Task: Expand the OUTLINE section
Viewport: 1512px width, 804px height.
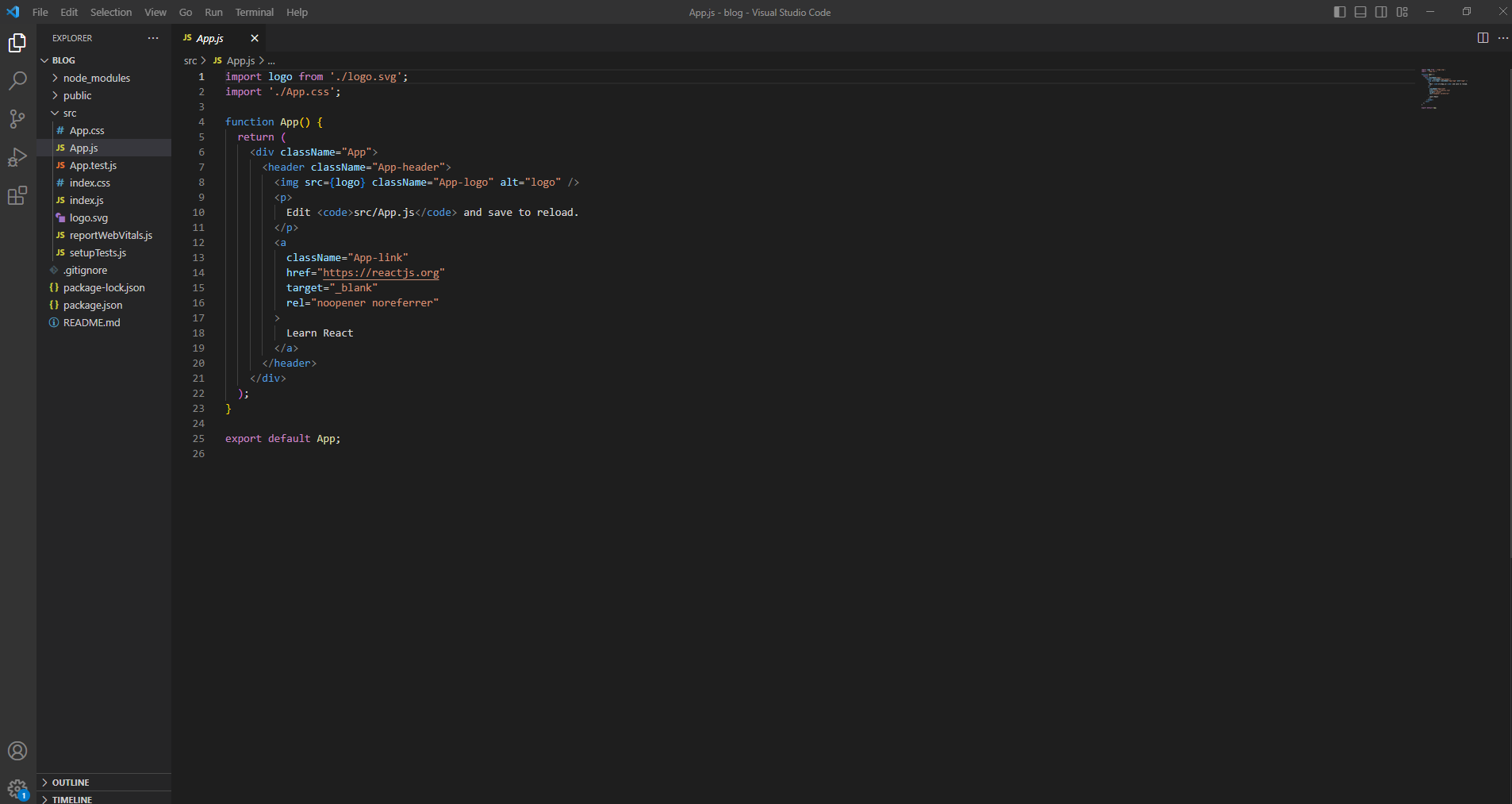Action: (x=104, y=783)
